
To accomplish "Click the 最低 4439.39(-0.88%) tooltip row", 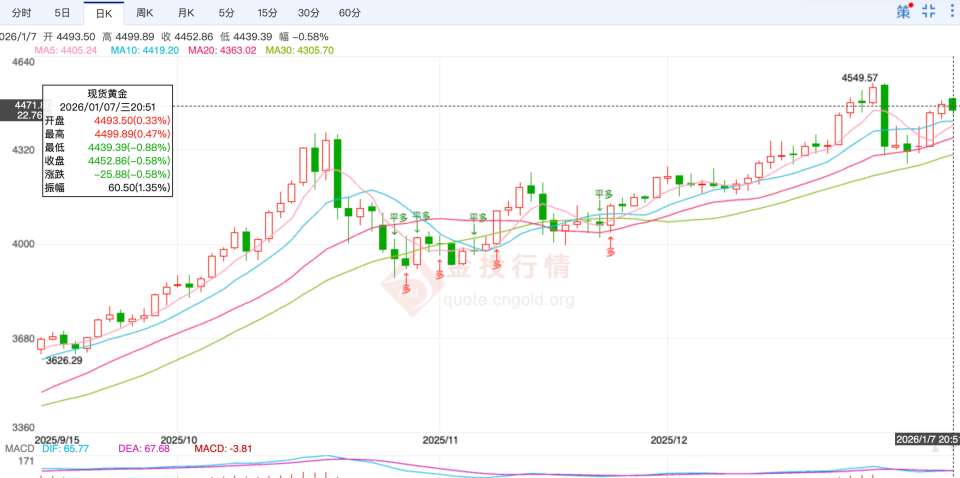I will [107, 147].
